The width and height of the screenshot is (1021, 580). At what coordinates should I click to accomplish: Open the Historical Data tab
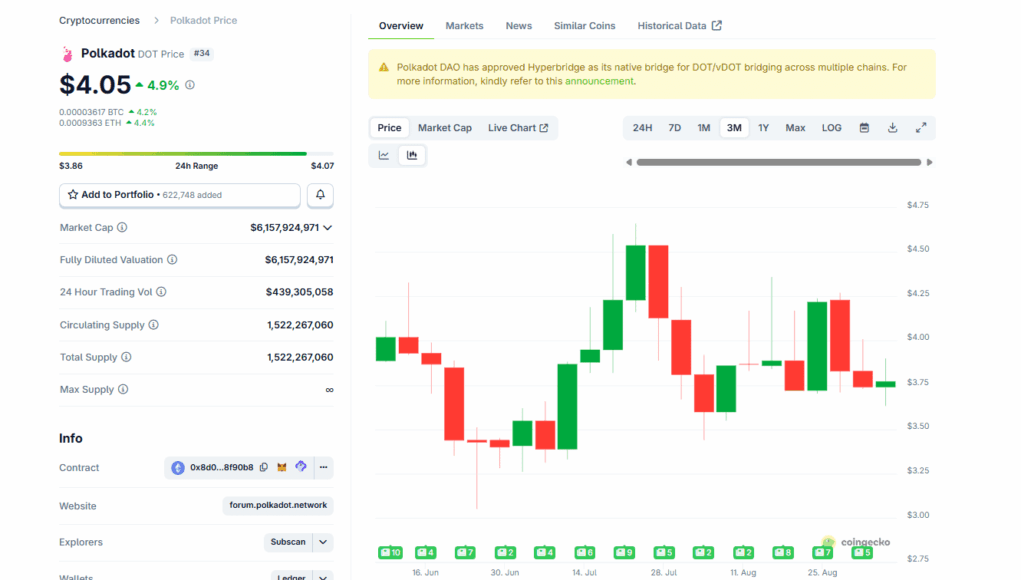(680, 26)
